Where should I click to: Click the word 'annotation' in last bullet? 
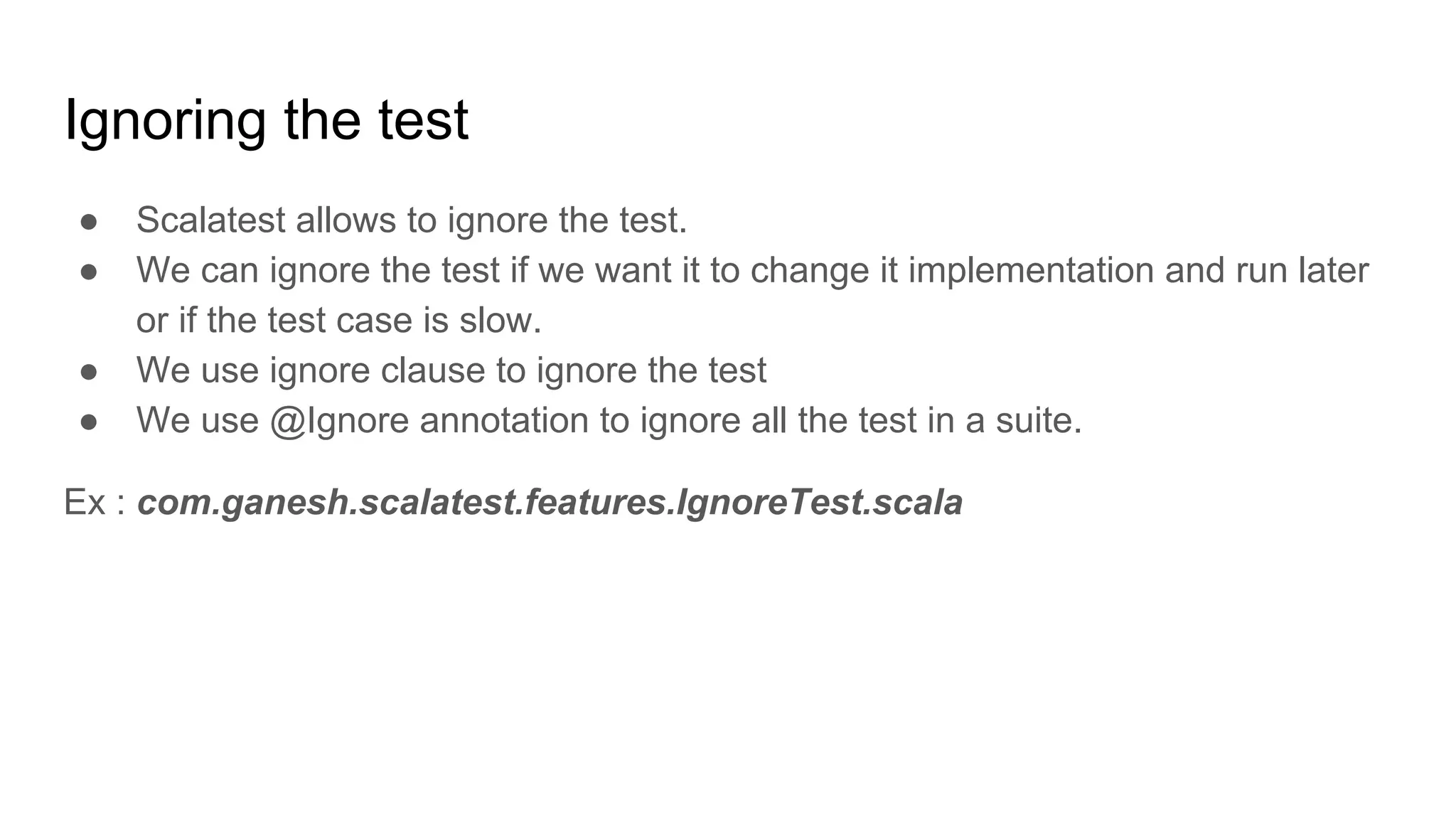tap(503, 420)
